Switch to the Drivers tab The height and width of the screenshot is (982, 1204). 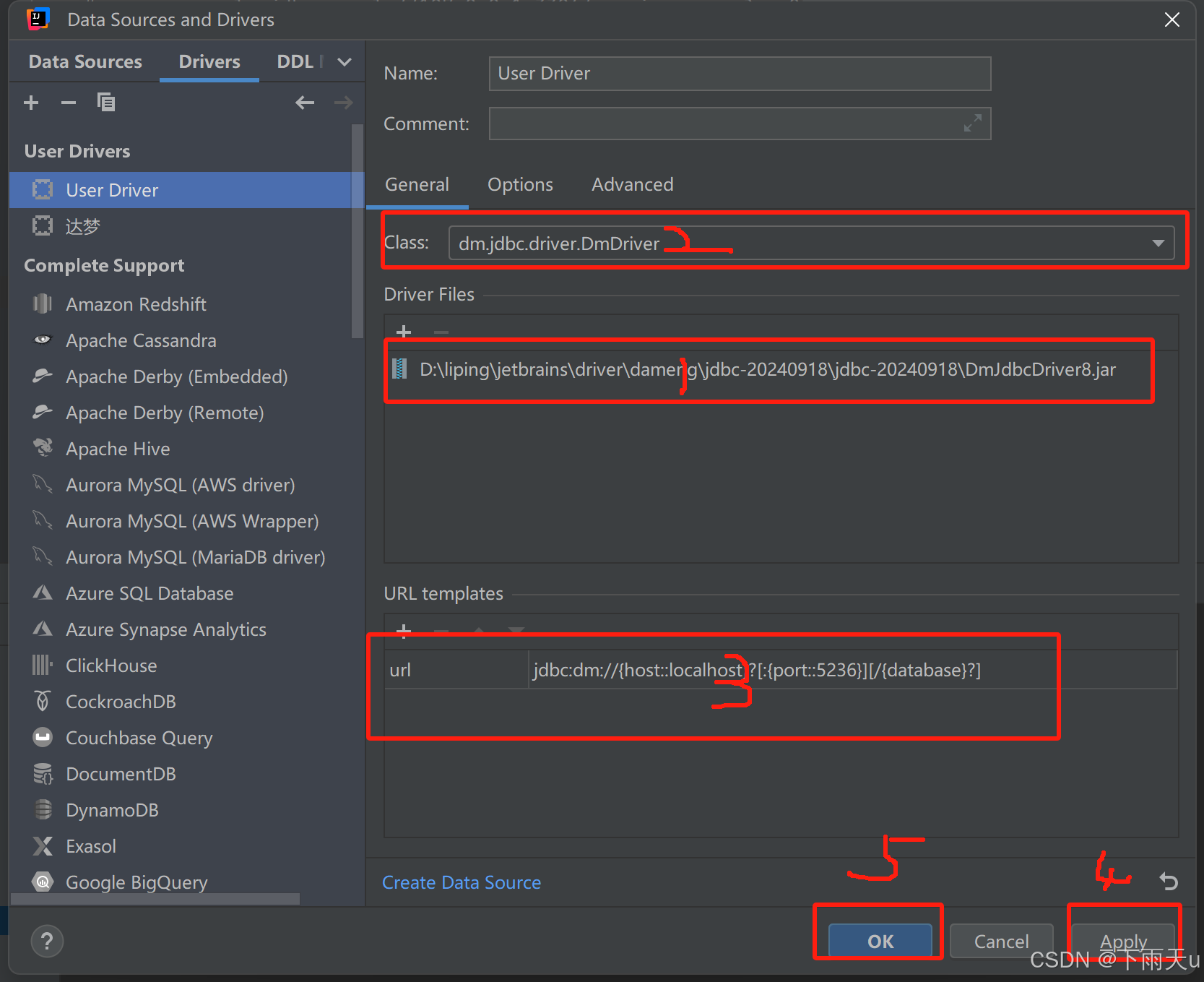[209, 62]
